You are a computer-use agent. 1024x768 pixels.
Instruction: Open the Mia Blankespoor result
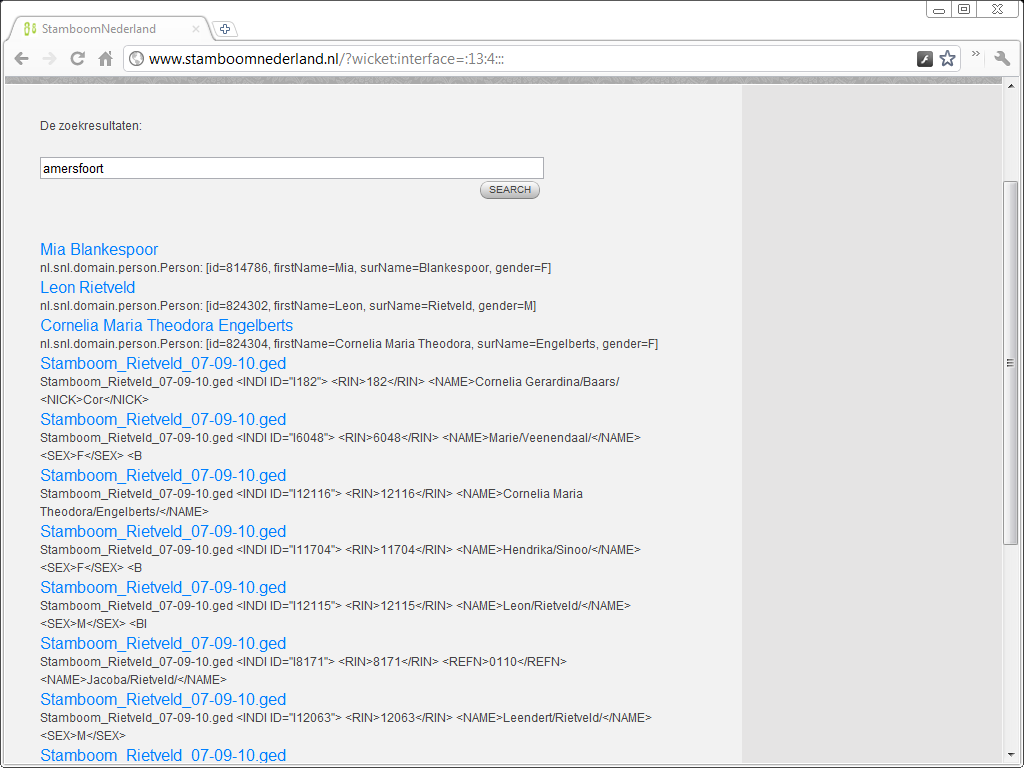tap(99, 249)
